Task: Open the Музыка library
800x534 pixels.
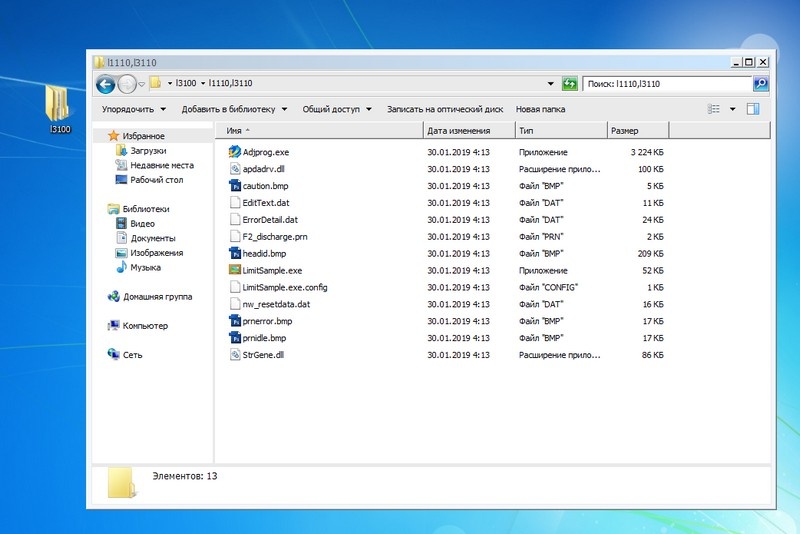Action: coord(145,267)
